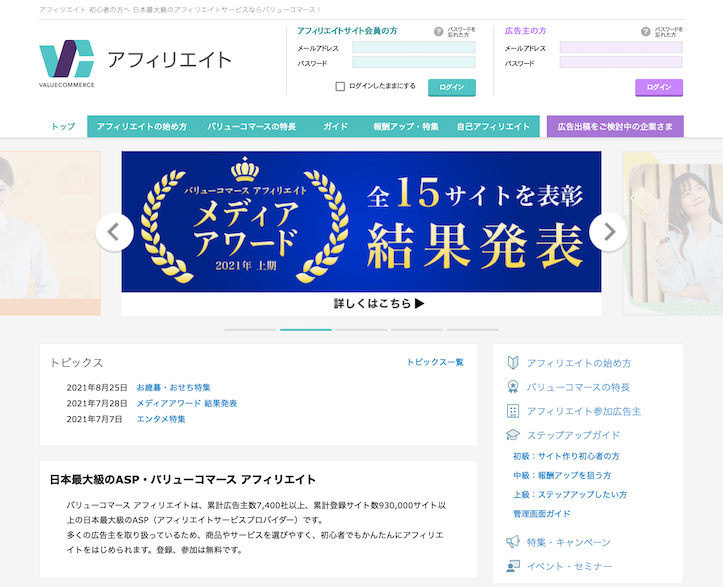Open the エンタメ特集 topic link
Image resolution: width=723 pixels, height=587 pixels.
tap(161, 419)
